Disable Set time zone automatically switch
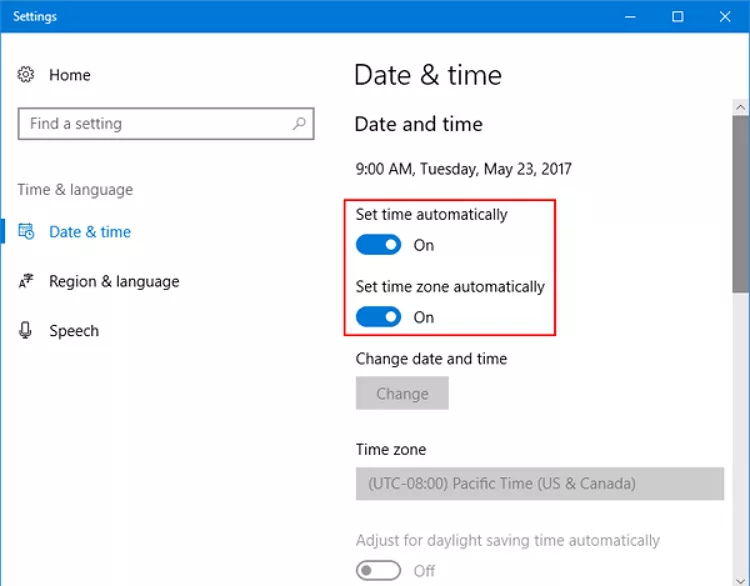The image size is (750, 586). pos(378,317)
